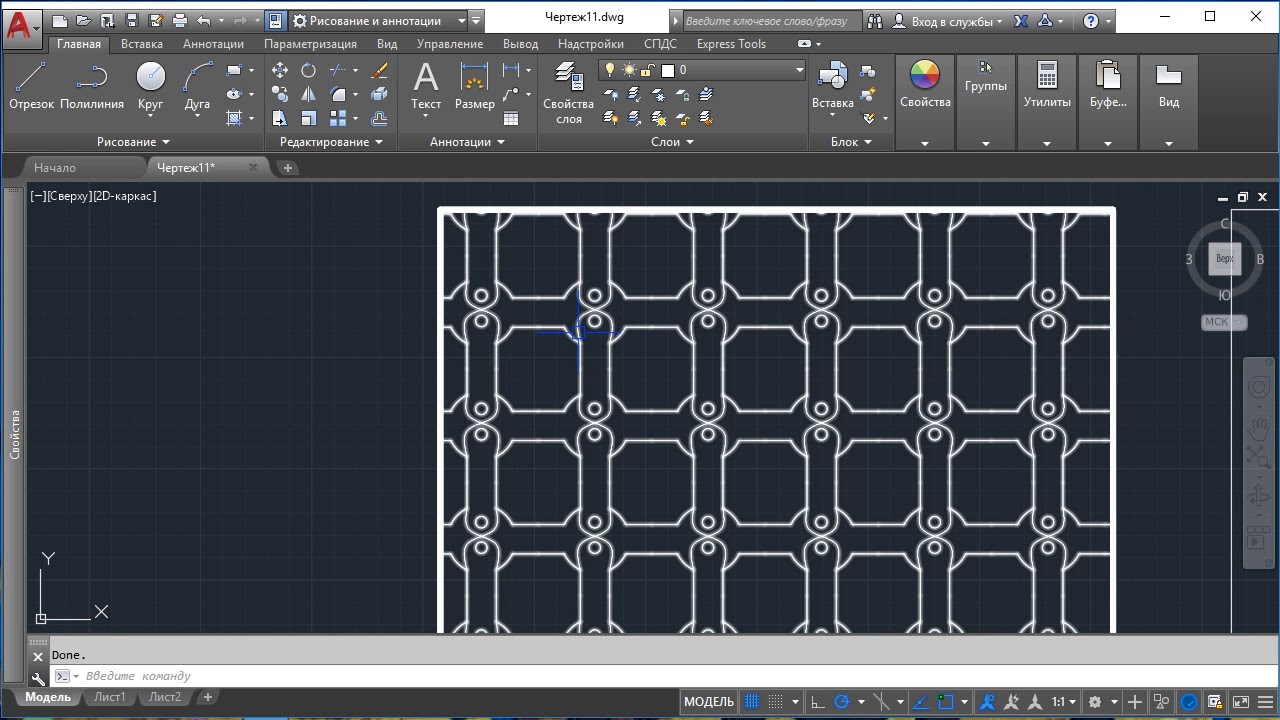Toggle the snap mode in status bar
1280x720 pixels.
[776, 702]
